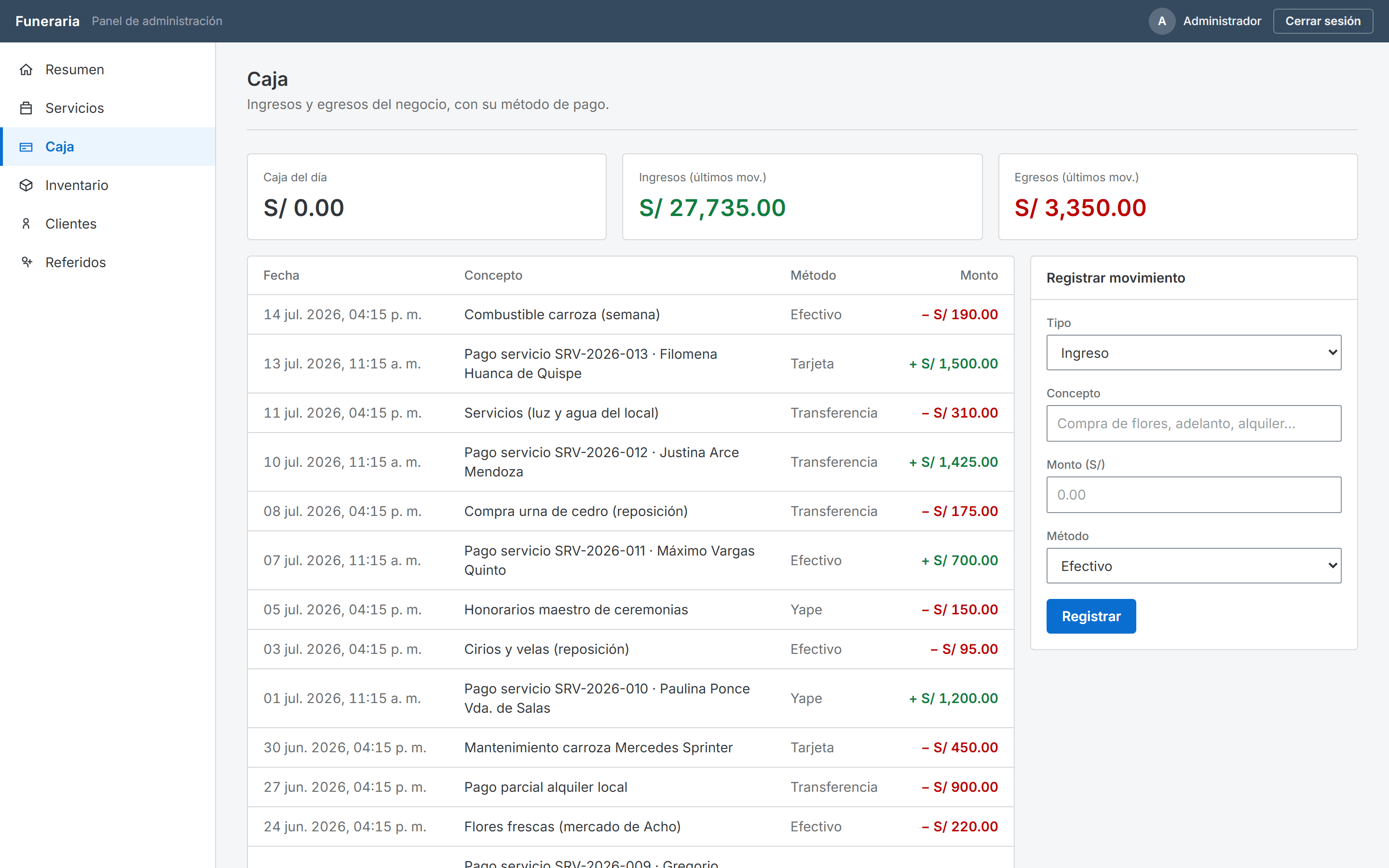Focus the Monto (S/) input field

(x=1193, y=494)
